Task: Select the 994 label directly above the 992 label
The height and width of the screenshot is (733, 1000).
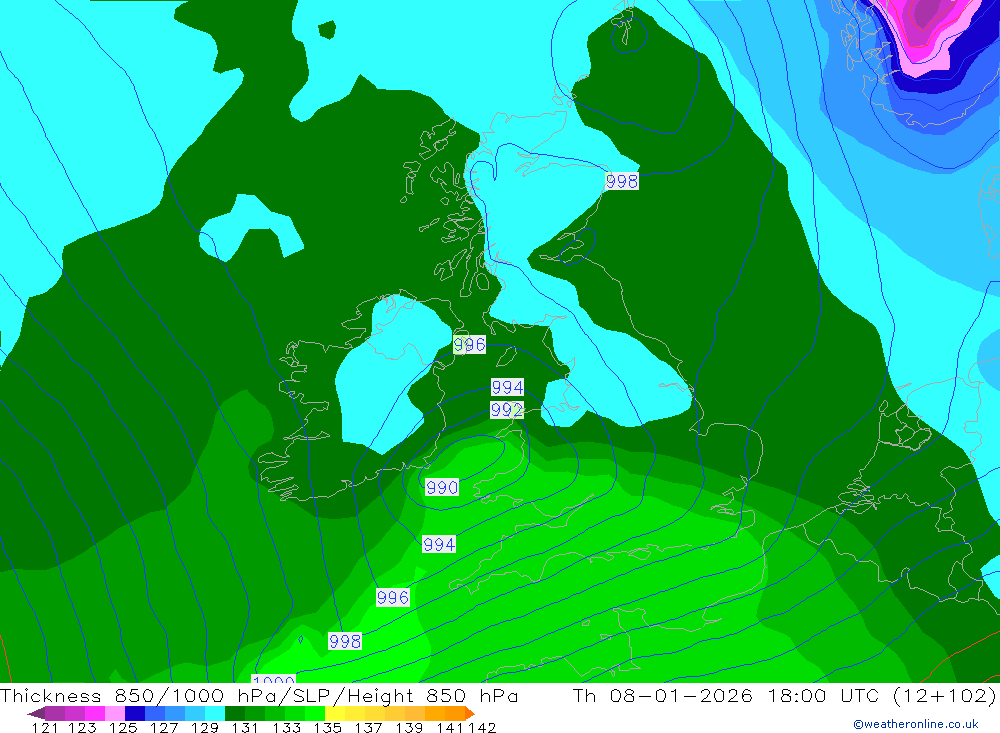Action: (x=508, y=387)
